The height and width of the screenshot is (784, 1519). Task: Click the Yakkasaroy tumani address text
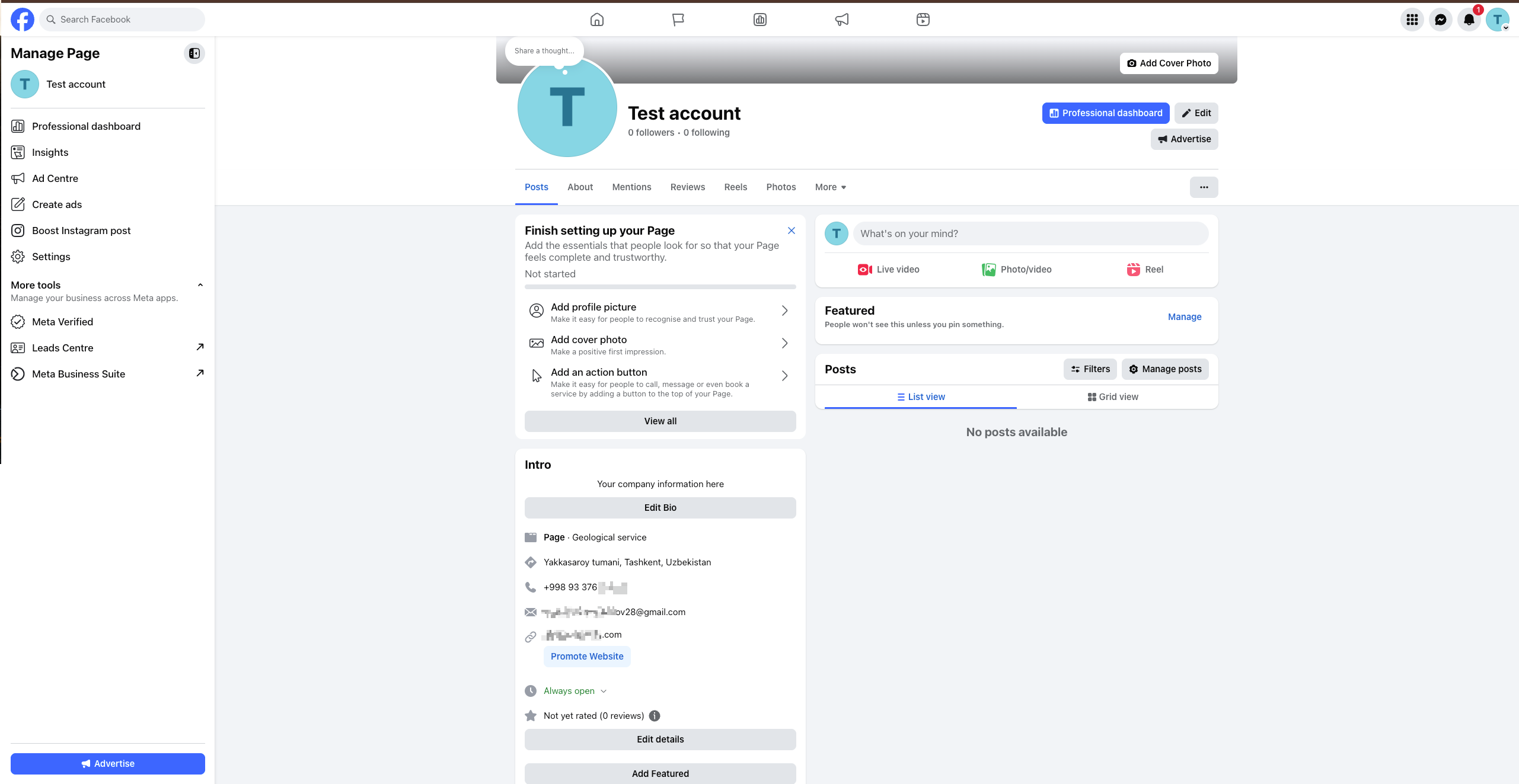pos(627,562)
